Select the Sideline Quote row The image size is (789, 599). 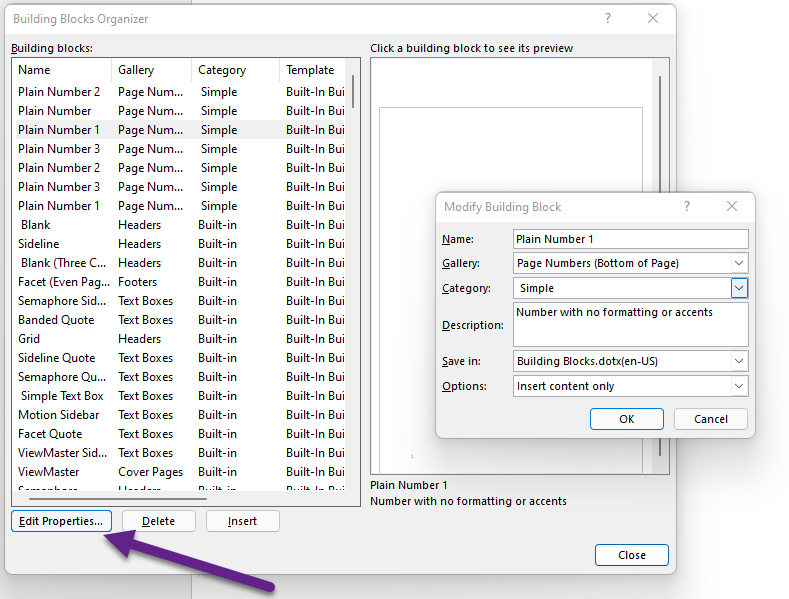tap(181, 358)
